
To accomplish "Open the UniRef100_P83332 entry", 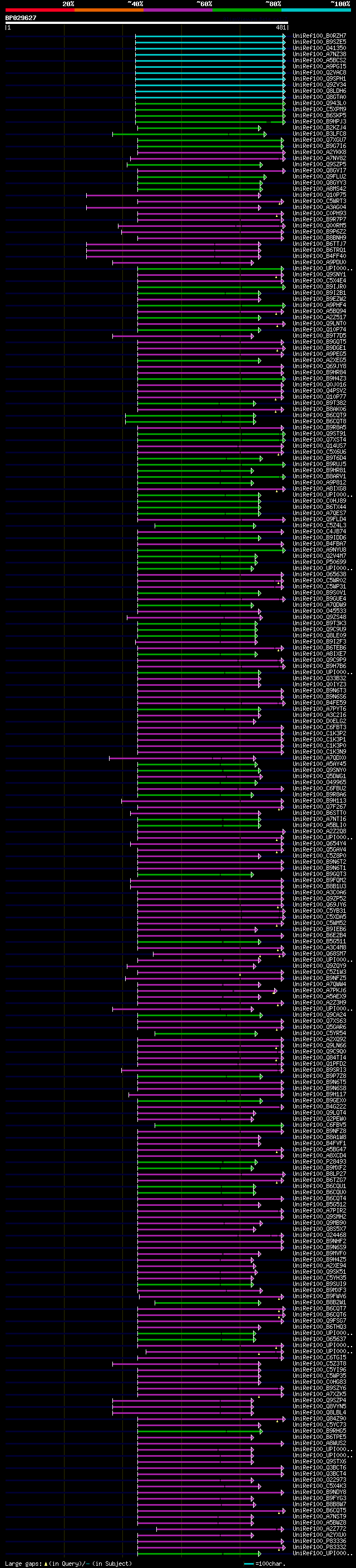I will tap(319, 1547).
